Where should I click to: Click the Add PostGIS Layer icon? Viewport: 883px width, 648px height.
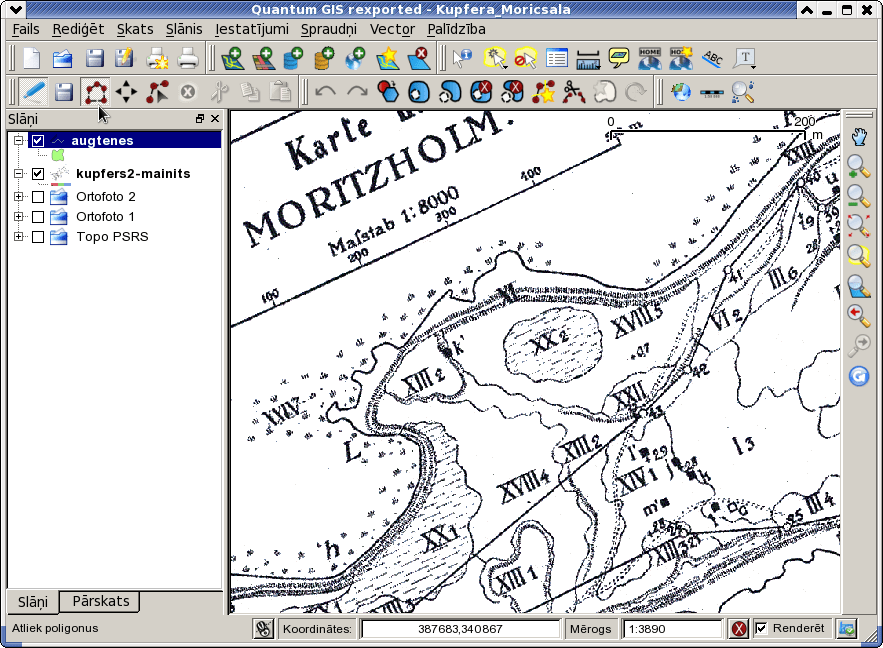coord(293,58)
